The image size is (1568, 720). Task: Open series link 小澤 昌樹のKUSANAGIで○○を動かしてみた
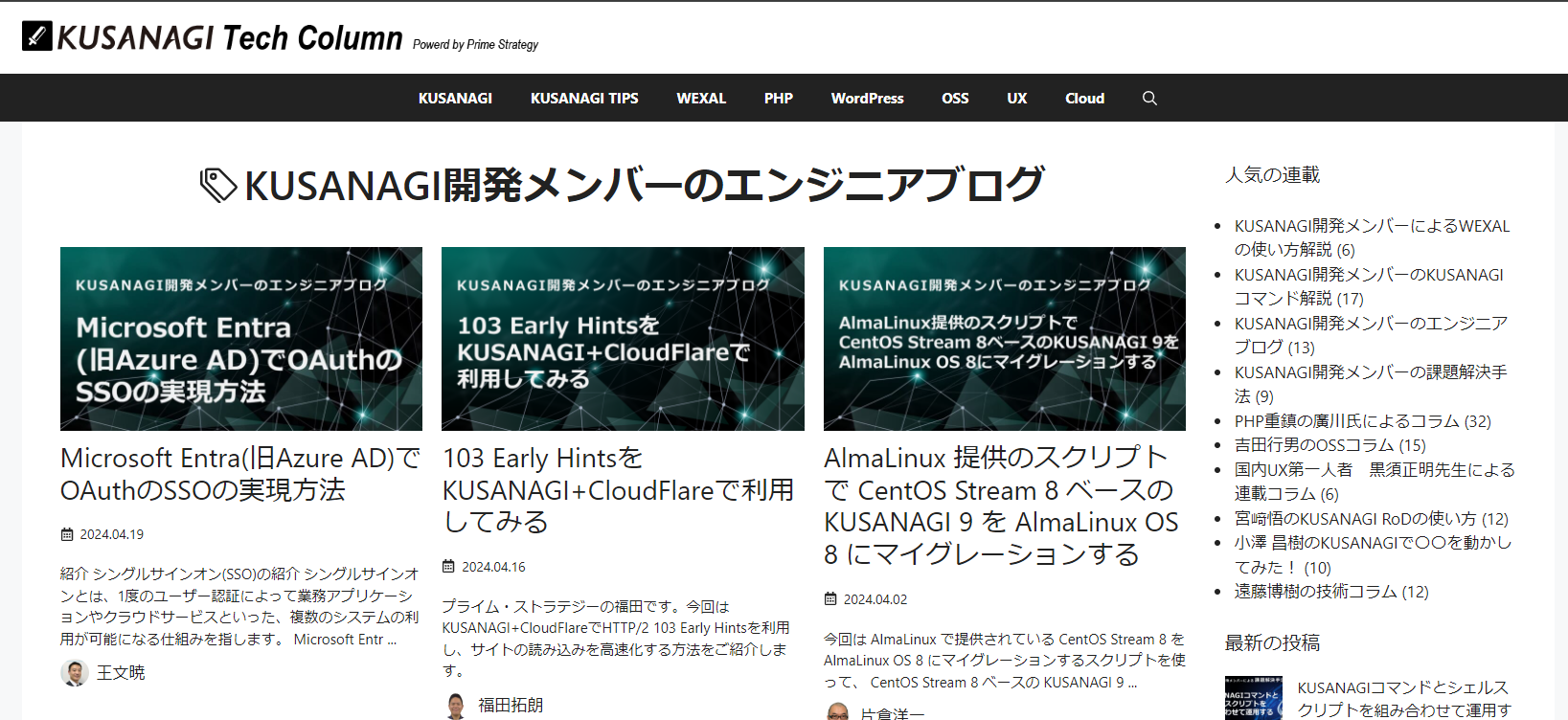(1373, 554)
